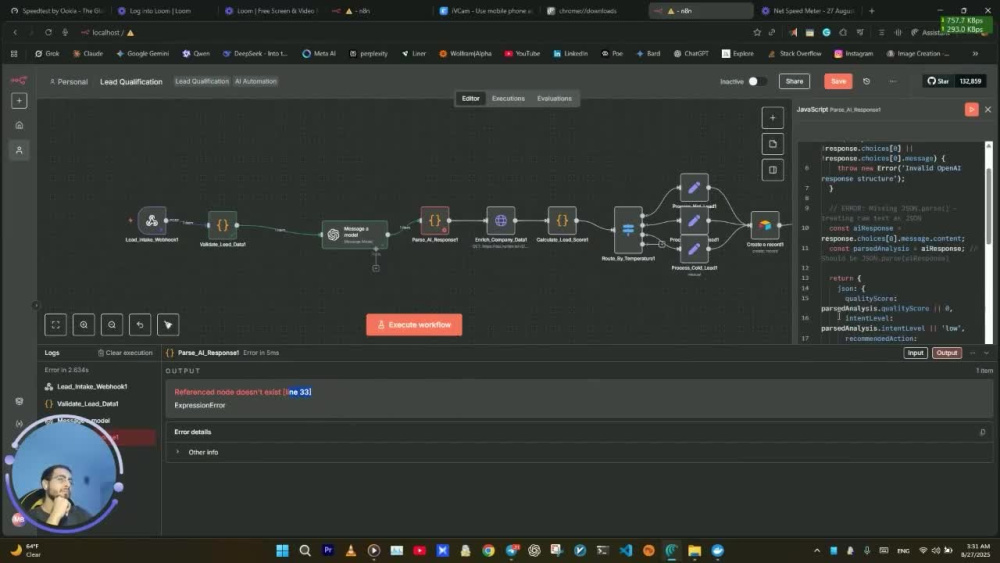Collapse the logs panel chevron

click(x=987, y=353)
